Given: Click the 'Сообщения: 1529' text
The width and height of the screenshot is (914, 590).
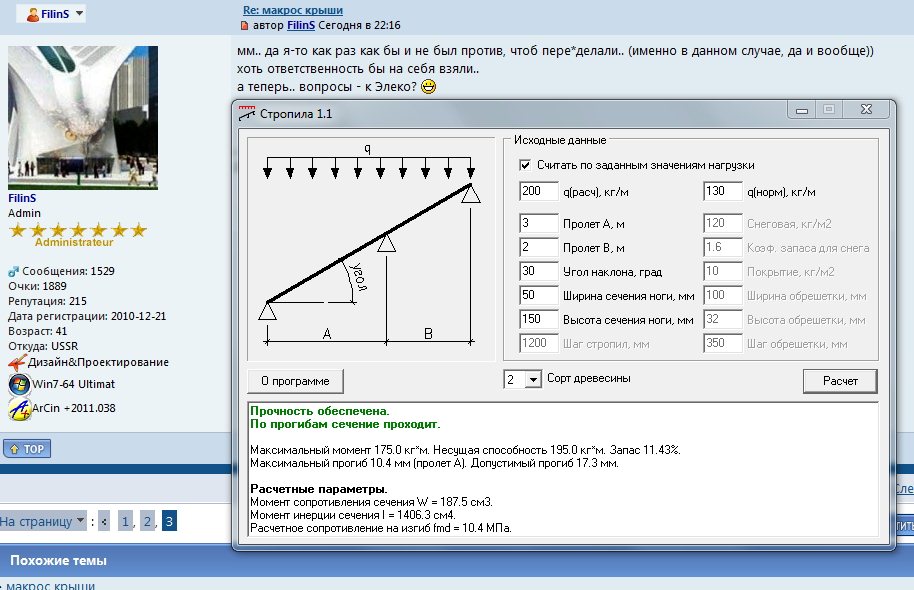Looking at the screenshot, I should pos(68,271).
